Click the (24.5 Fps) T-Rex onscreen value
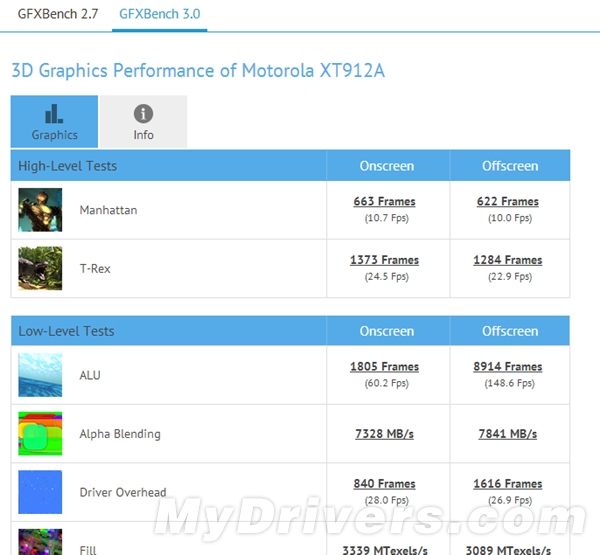 (x=386, y=277)
